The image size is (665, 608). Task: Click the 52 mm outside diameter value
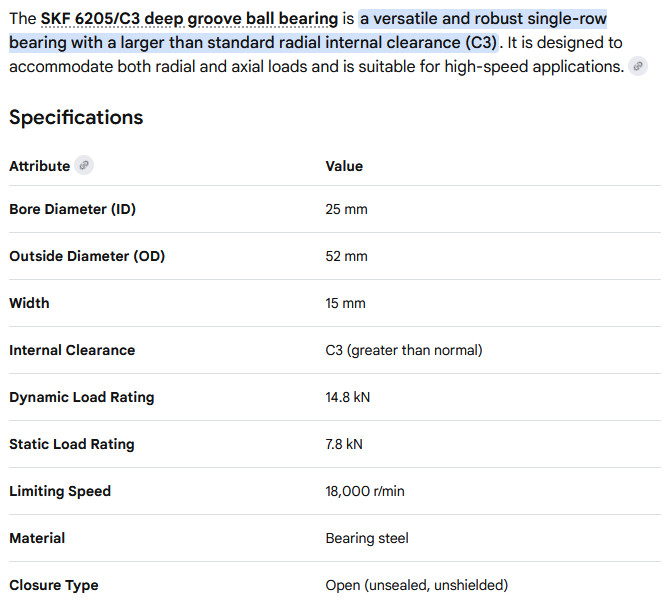pos(346,256)
